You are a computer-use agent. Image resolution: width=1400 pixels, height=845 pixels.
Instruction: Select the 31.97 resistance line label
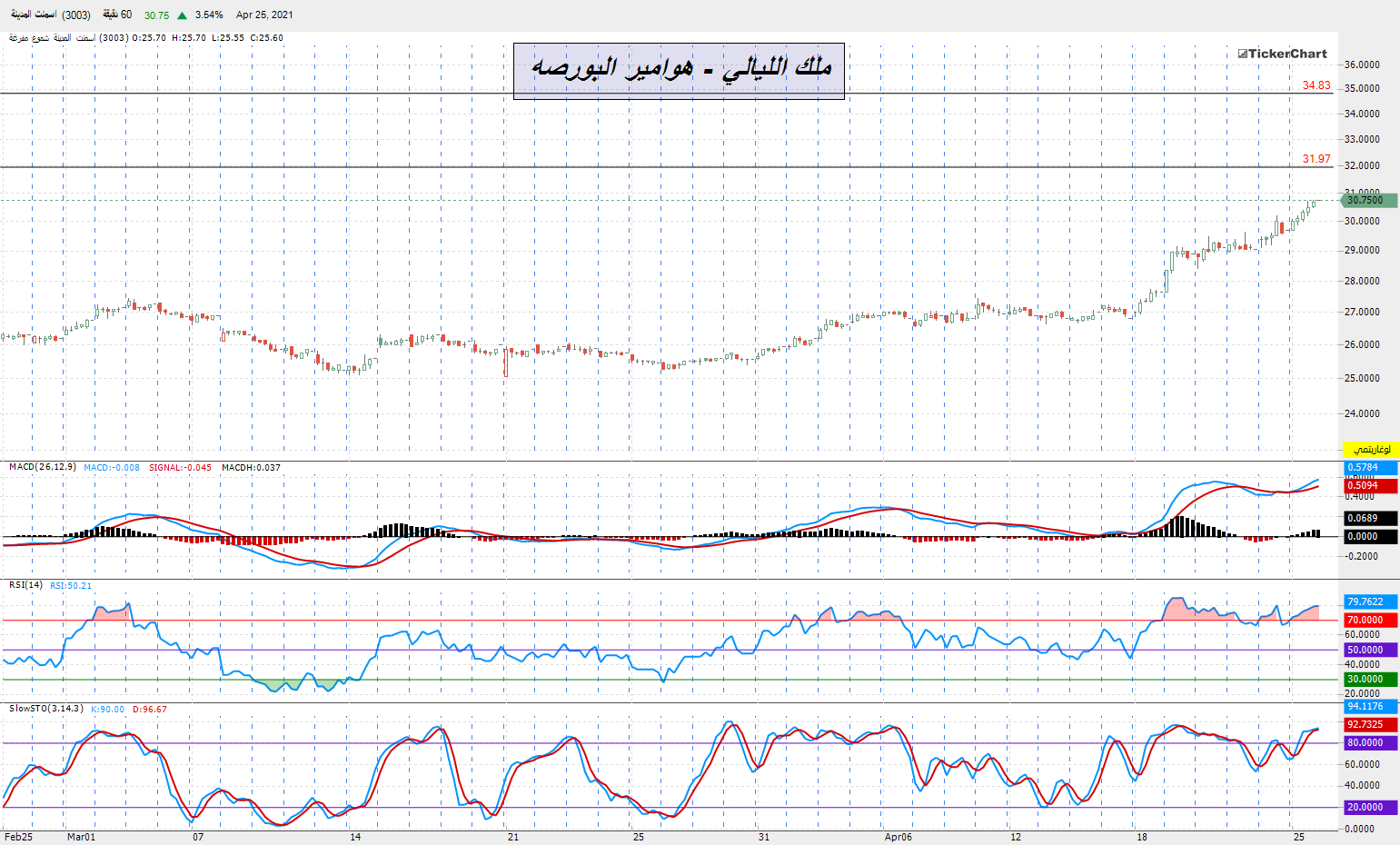click(x=1316, y=159)
